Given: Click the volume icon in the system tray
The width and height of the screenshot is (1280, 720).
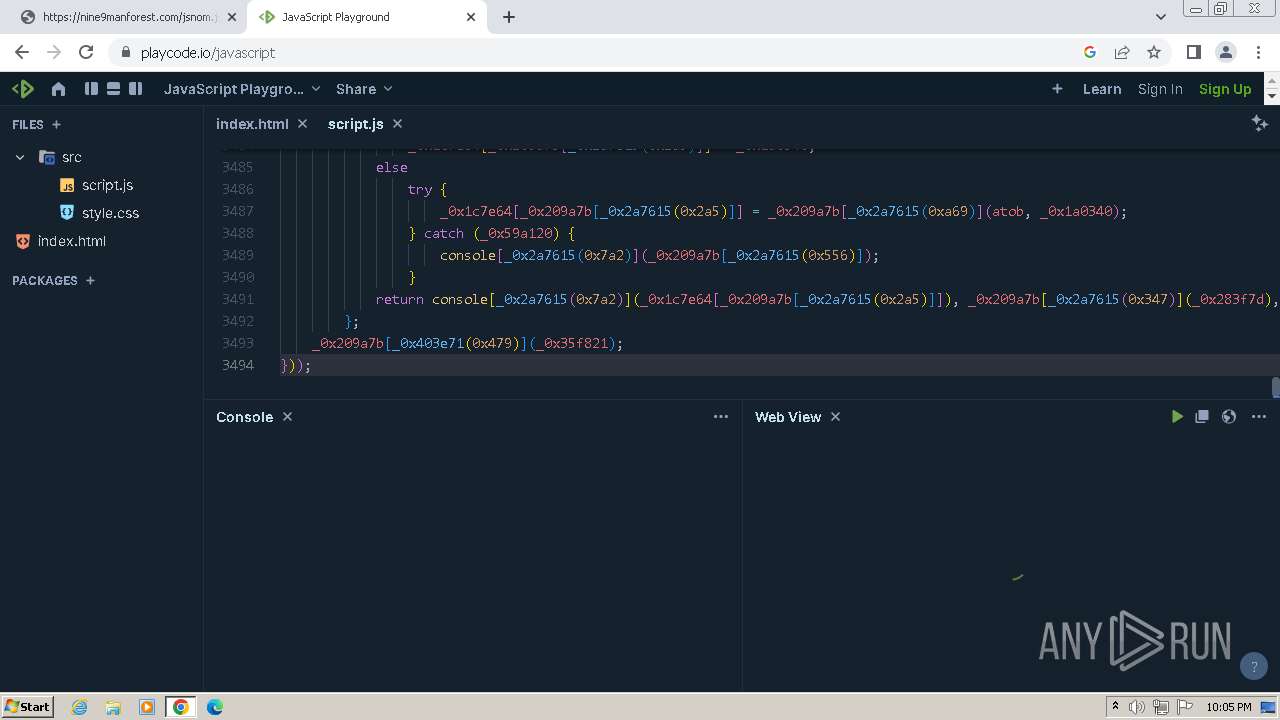Looking at the screenshot, I should point(1137,707).
